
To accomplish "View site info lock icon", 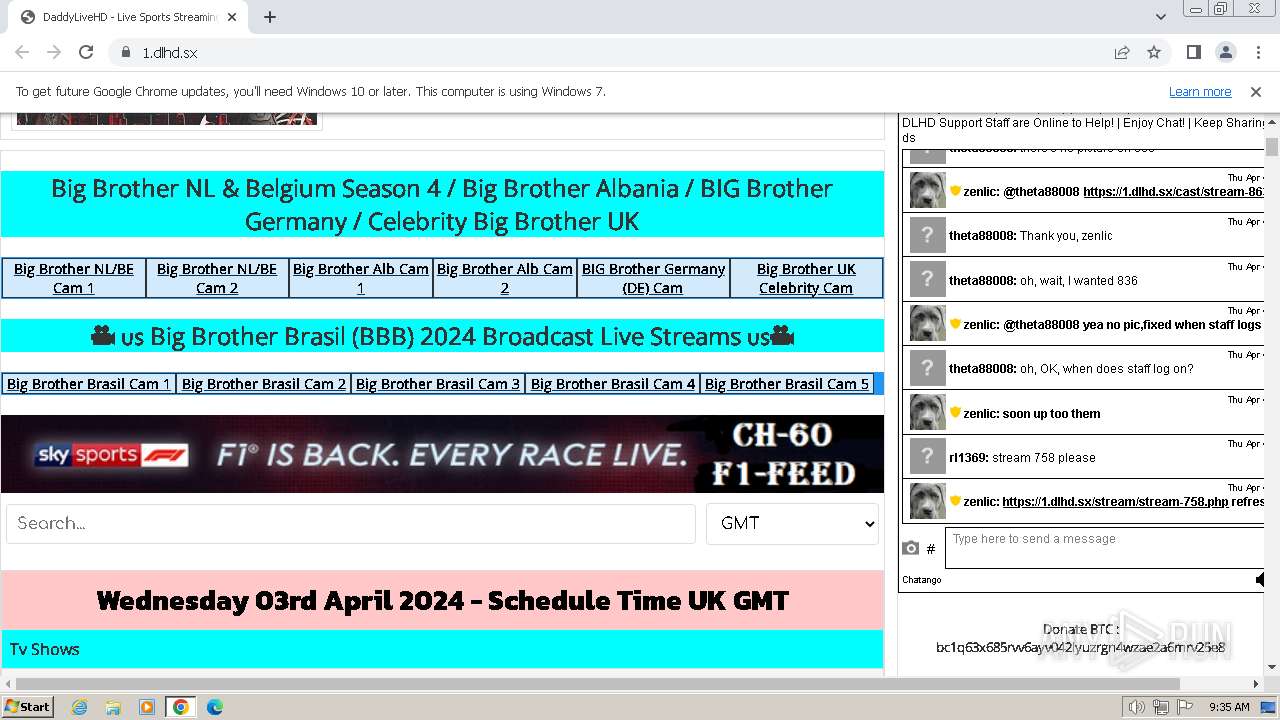I will [125, 52].
